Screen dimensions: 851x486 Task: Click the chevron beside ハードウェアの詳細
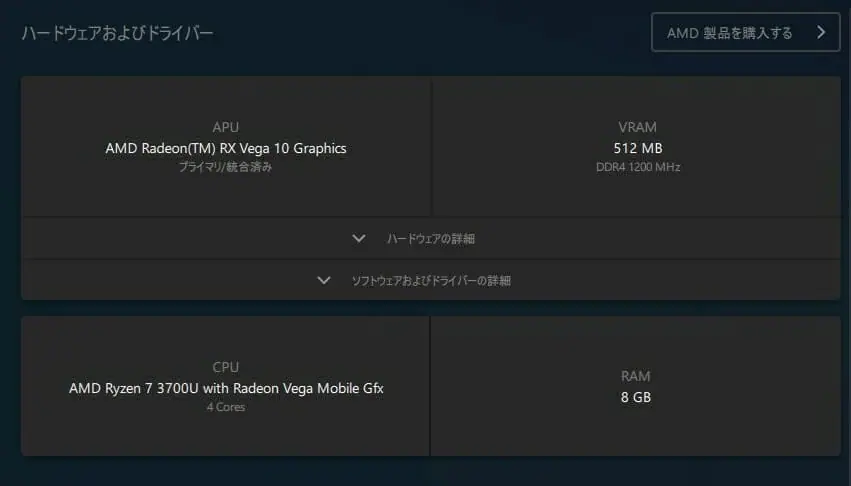coord(359,238)
